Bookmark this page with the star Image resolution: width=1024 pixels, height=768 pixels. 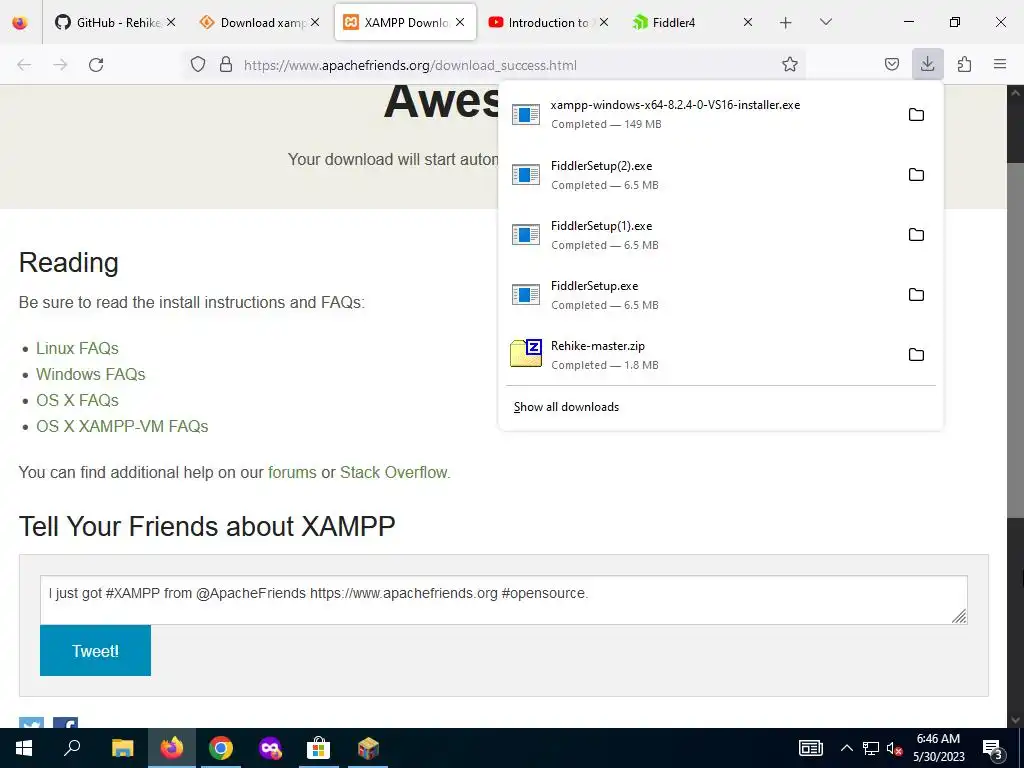point(790,65)
